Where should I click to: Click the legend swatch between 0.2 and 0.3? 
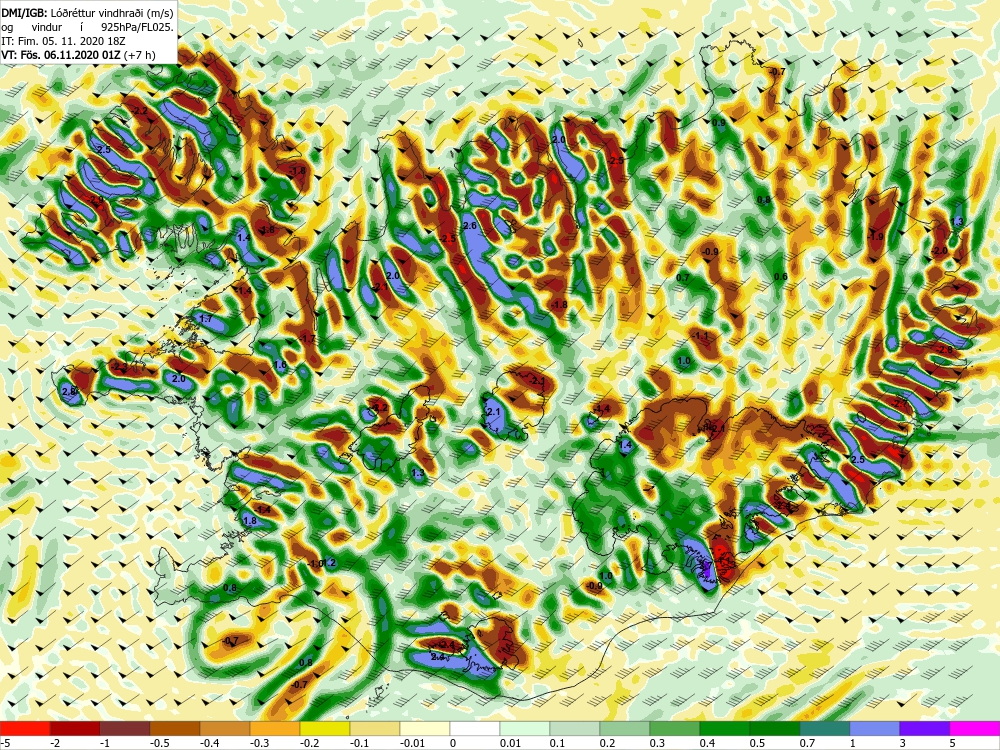tap(624, 728)
